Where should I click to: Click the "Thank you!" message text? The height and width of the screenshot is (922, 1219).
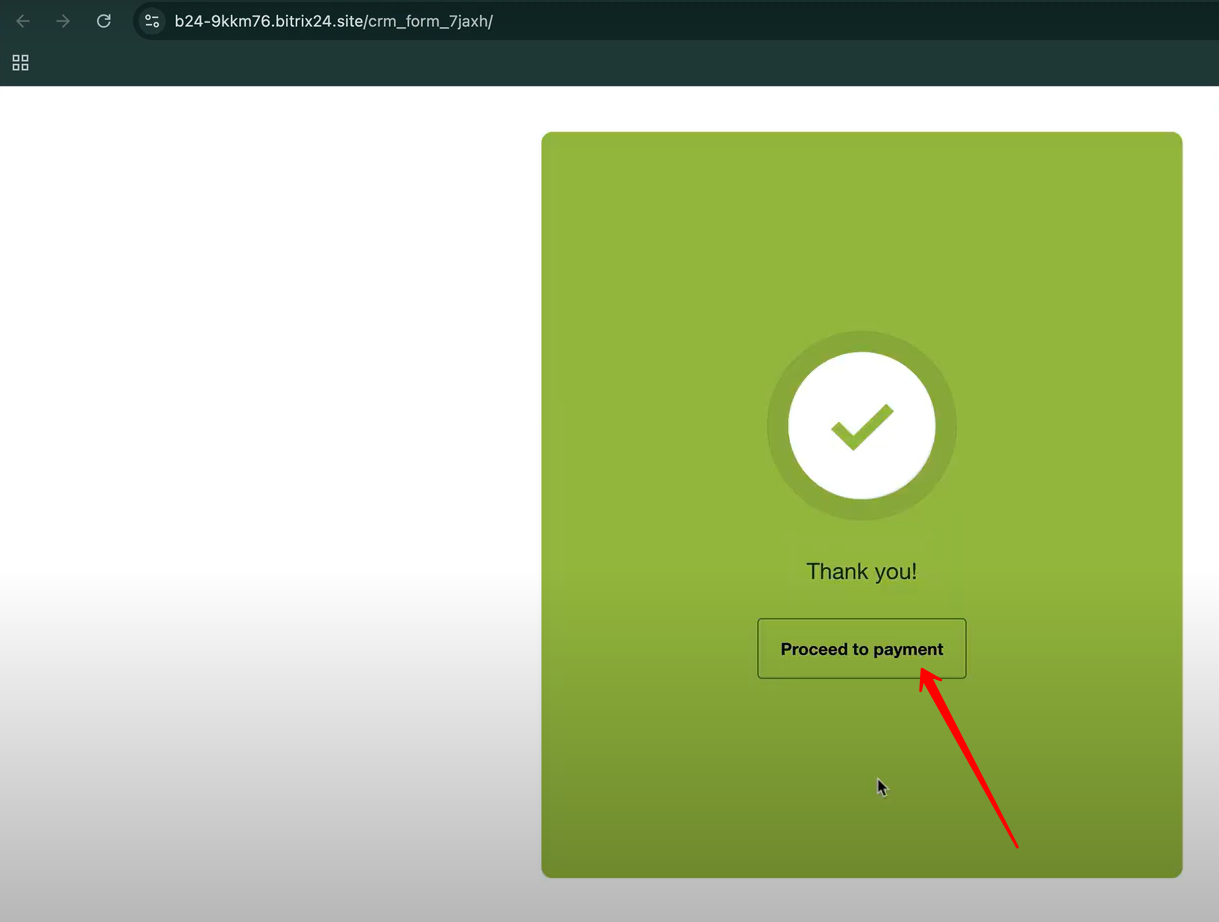pyautogui.click(x=861, y=571)
